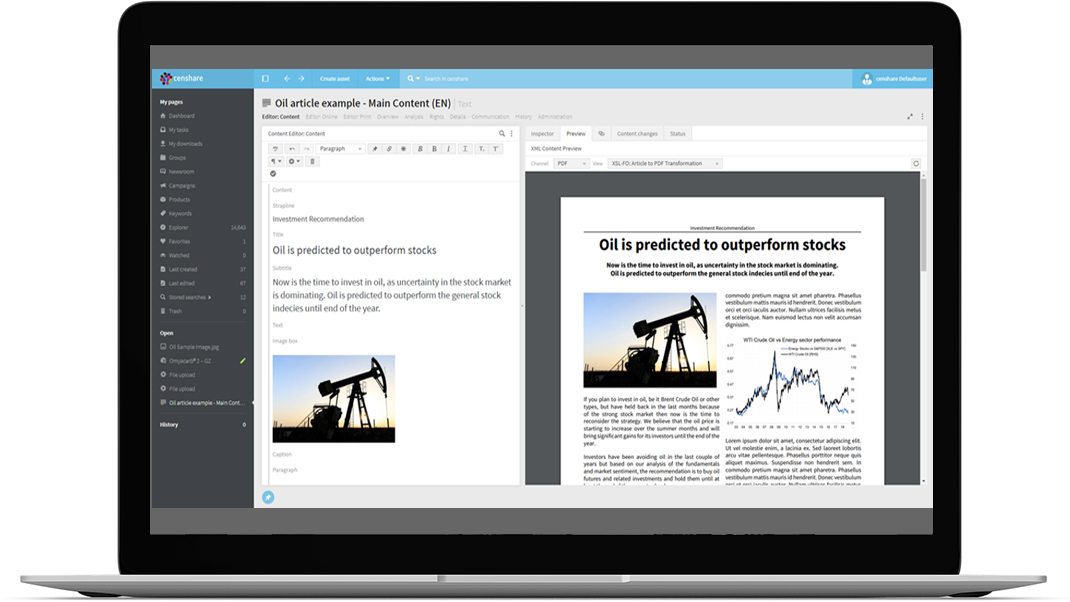Switch to the Content changes tab

point(637,133)
